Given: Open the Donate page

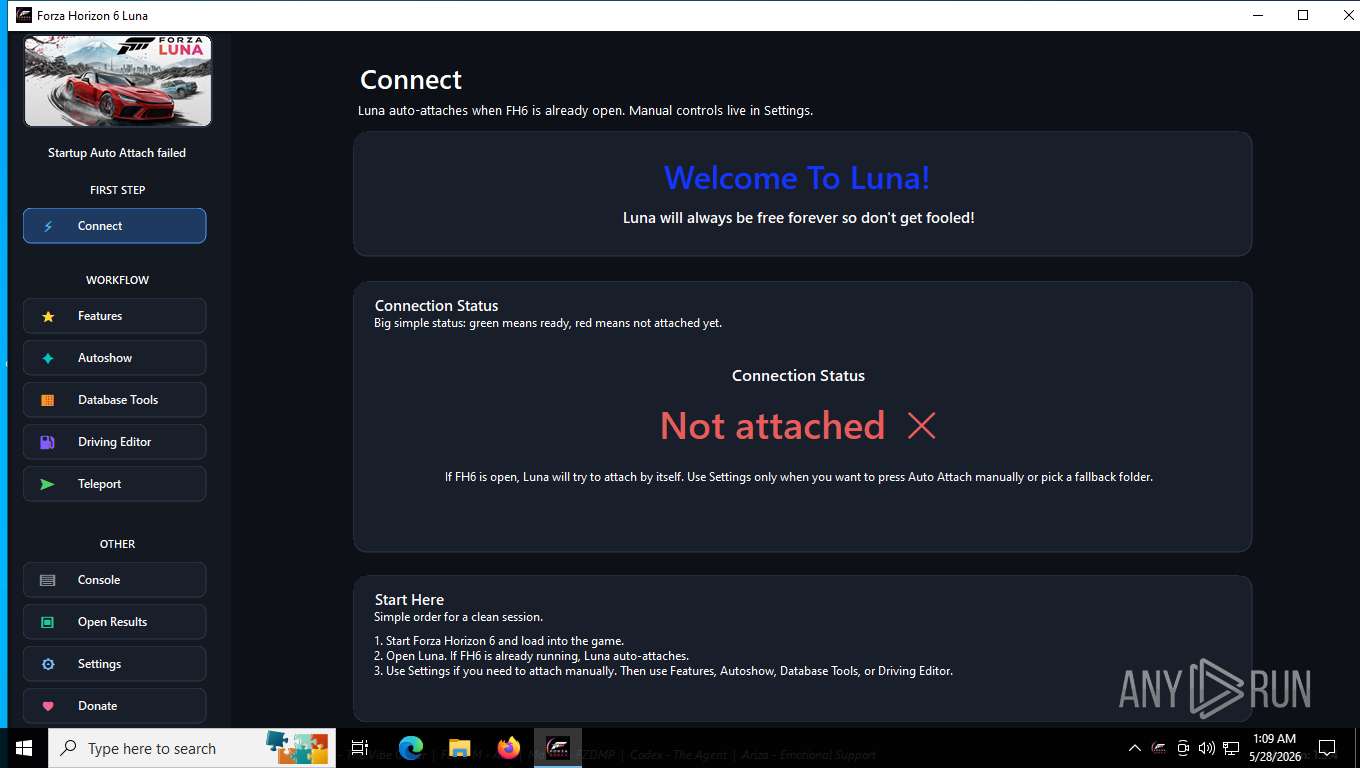Looking at the screenshot, I should pos(114,706).
